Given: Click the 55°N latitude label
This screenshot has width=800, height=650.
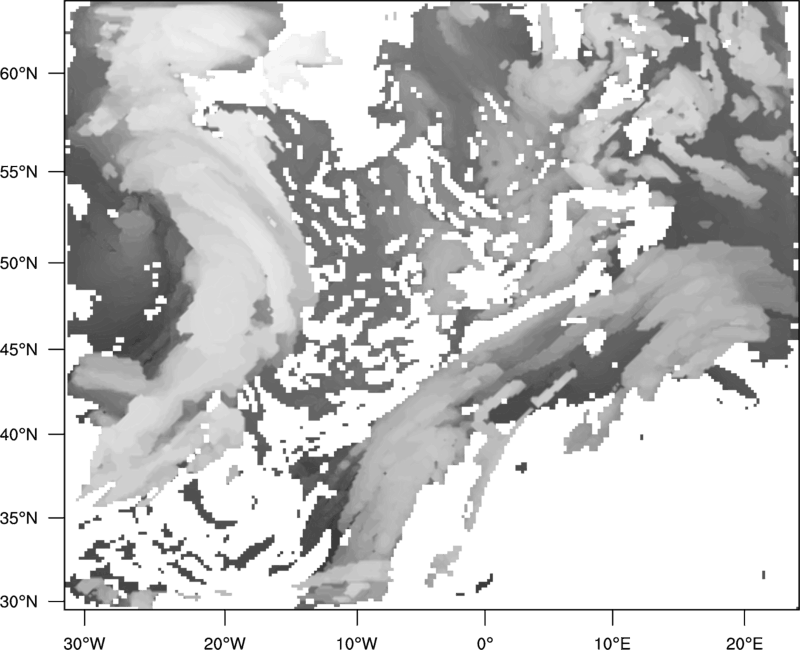Looking at the screenshot, I should [x=19, y=172].
